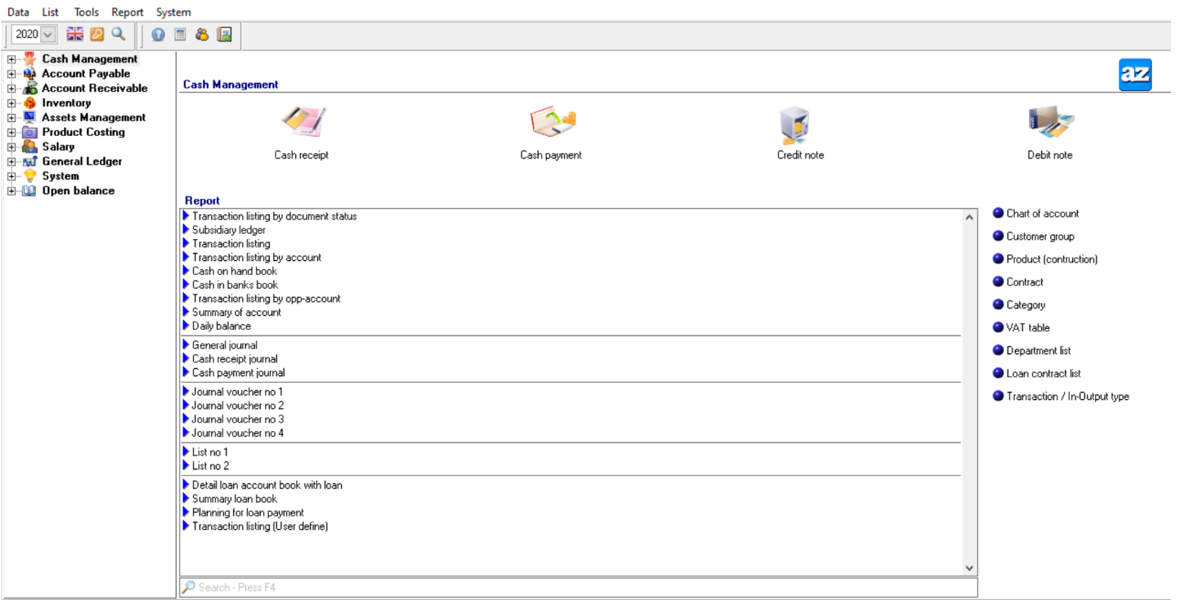Expand the Inventory tree node
This screenshot has height=600, width=1188.
[x=12, y=103]
